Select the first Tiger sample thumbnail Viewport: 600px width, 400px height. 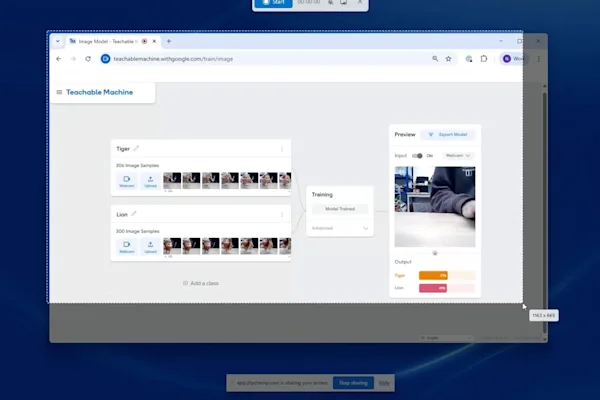(x=172, y=181)
